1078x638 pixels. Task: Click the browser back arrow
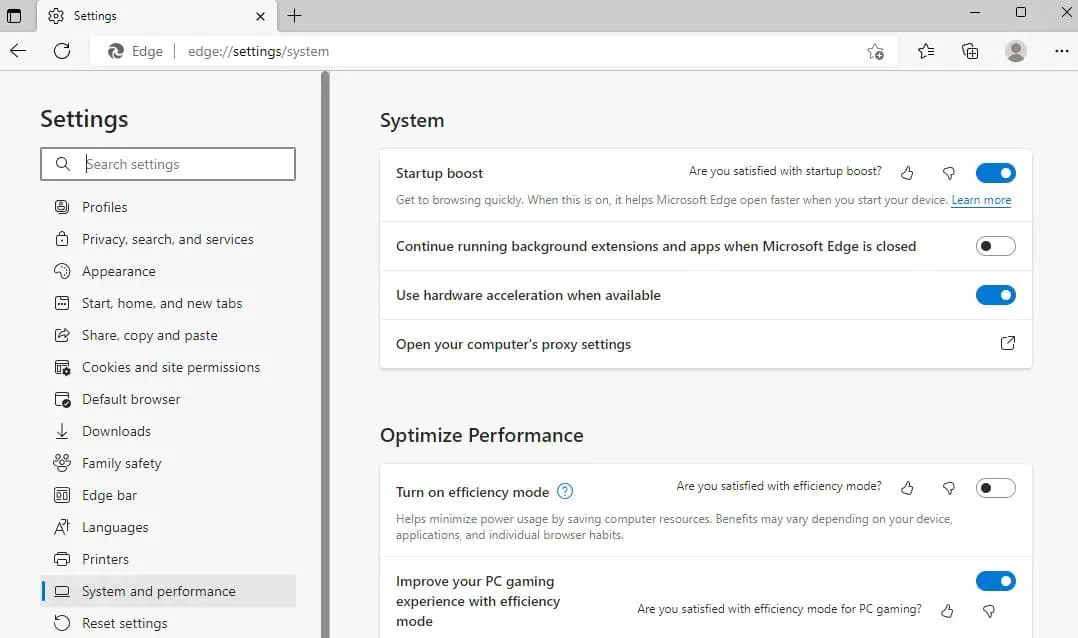(x=18, y=50)
